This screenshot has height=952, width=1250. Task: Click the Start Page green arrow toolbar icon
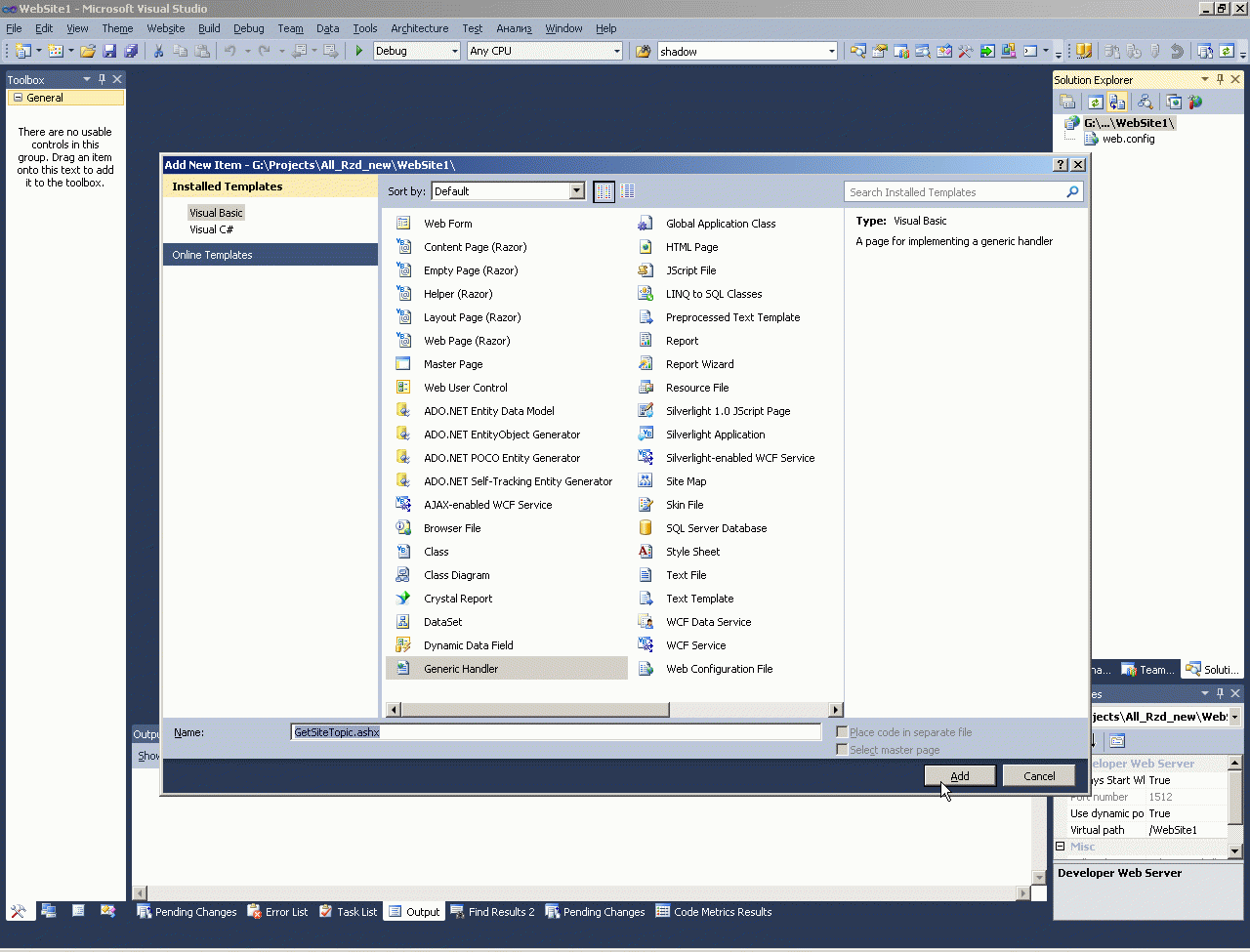(987, 51)
